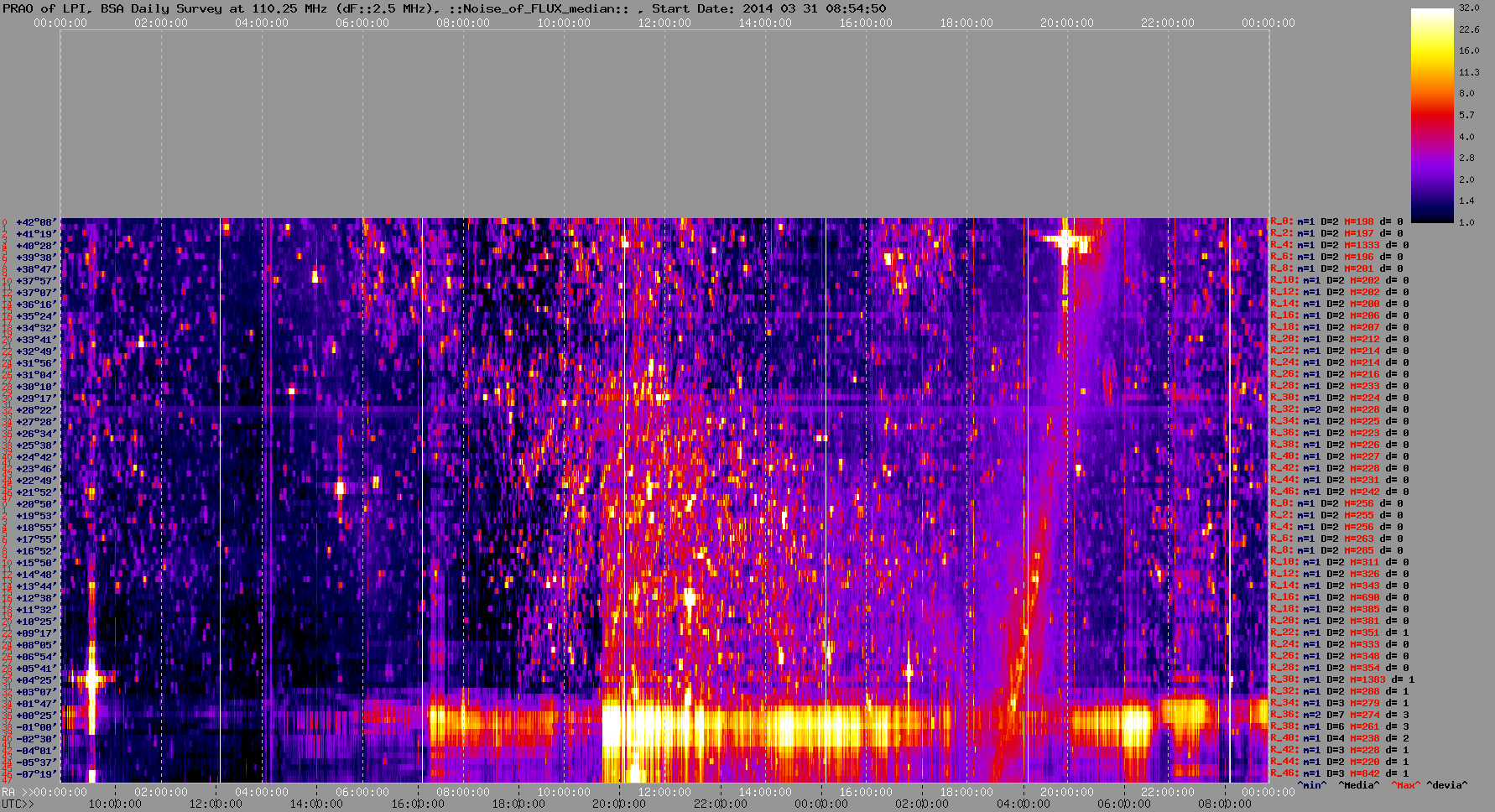Image resolution: width=1495 pixels, height=812 pixels.
Task: Click the R_10 row showing M=311
Action: point(1339,563)
